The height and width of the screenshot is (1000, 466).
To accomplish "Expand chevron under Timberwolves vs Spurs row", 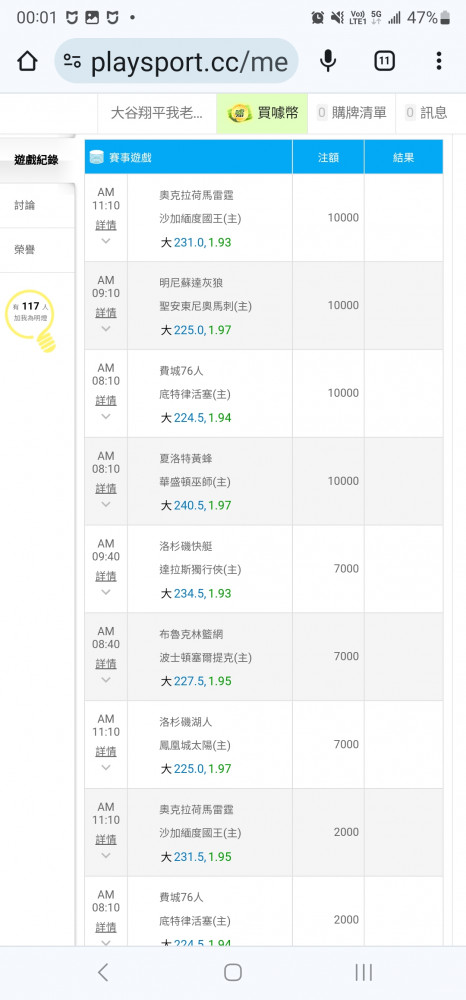I will [x=106, y=329].
